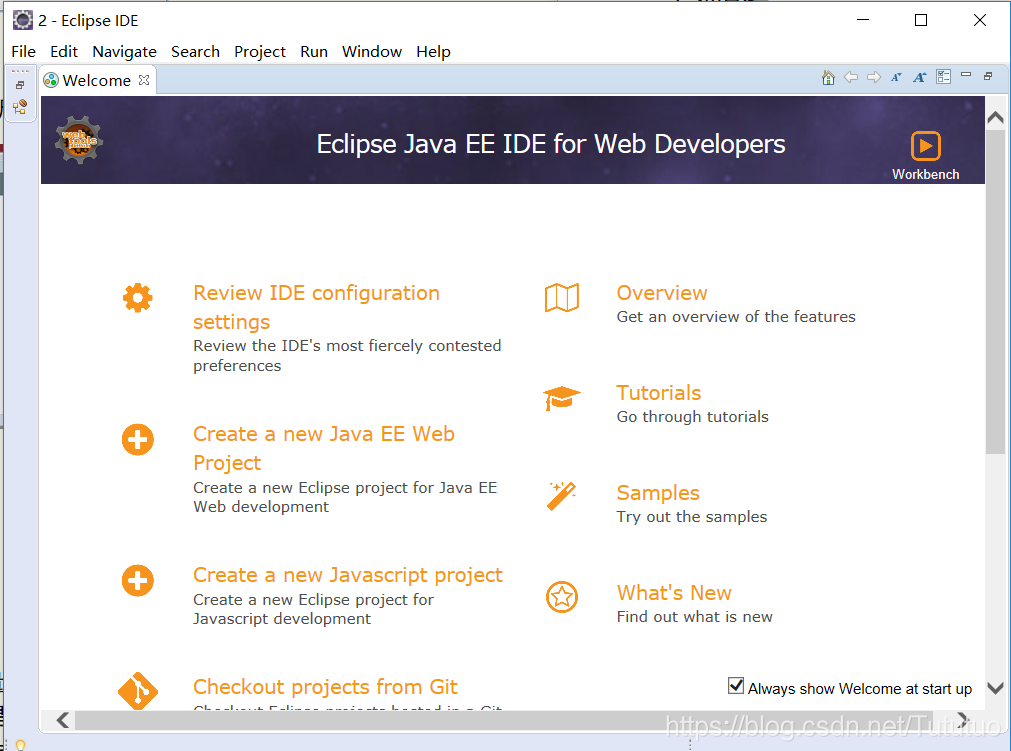This screenshot has height=751, width=1011.
Task: Open the Samples link
Action: tap(658, 493)
